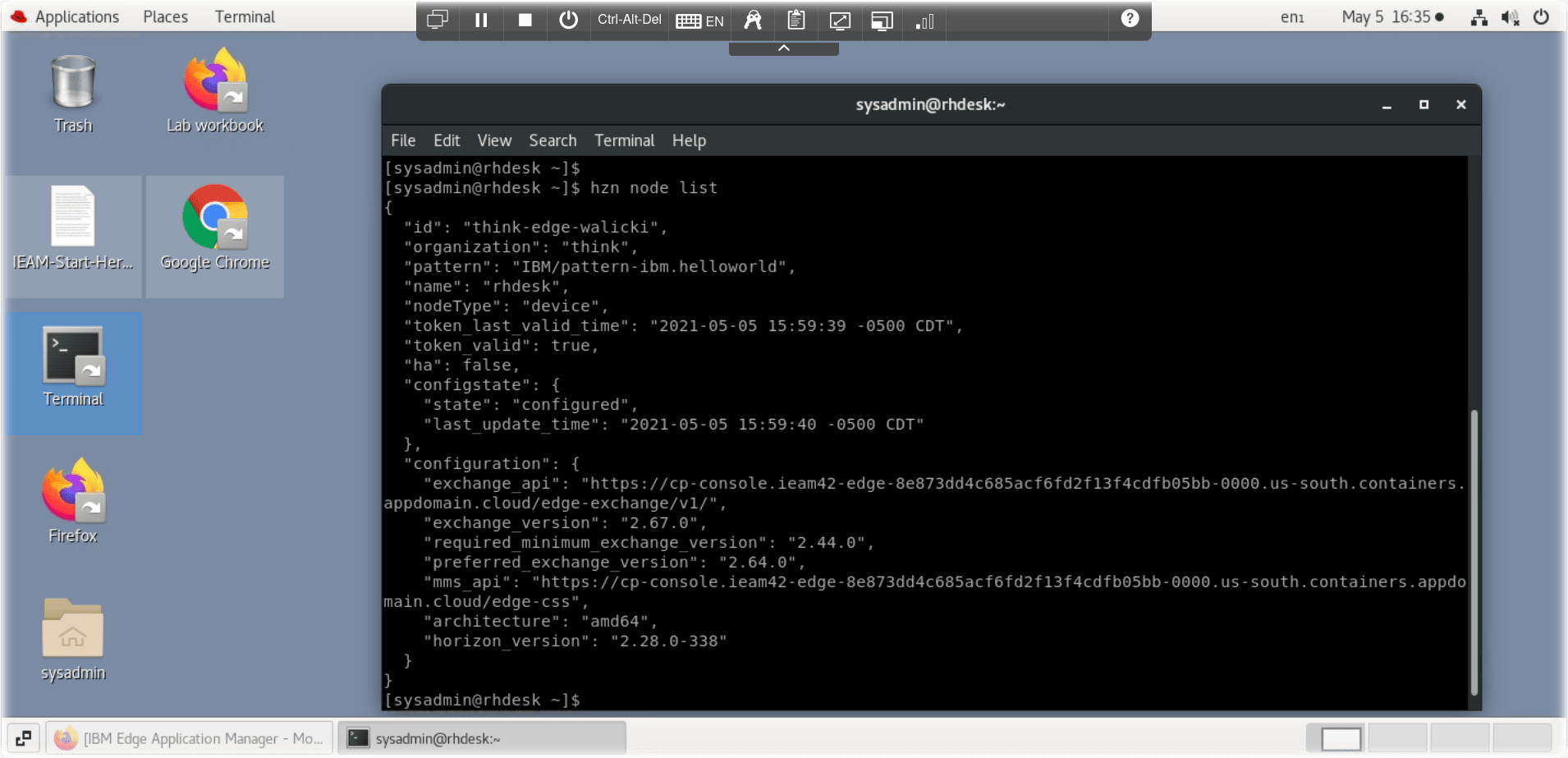Viewport: 1568px width, 758px height.
Task: Click the network status tray icon
Action: [x=1479, y=17]
